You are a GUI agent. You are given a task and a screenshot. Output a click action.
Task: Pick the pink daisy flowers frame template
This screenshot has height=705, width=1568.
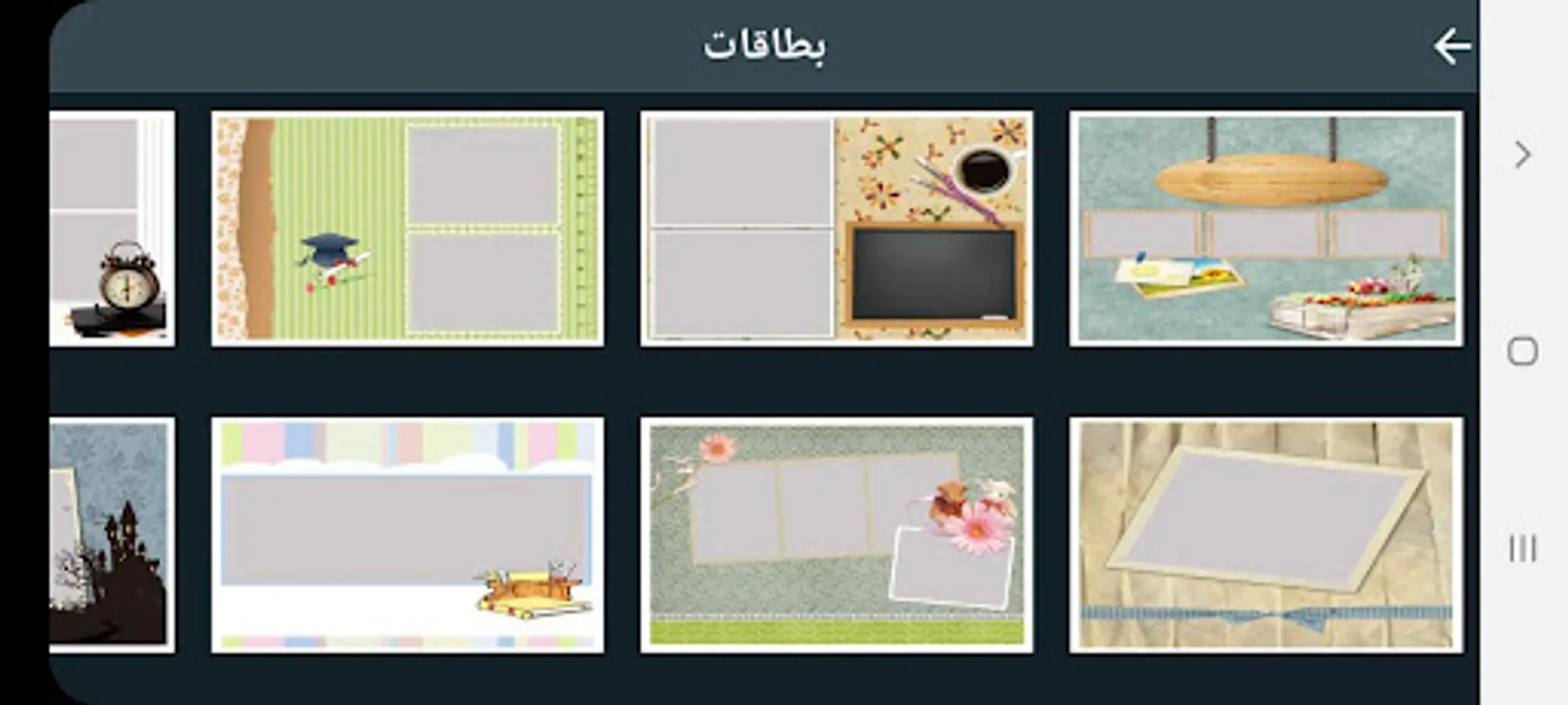(836, 535)
